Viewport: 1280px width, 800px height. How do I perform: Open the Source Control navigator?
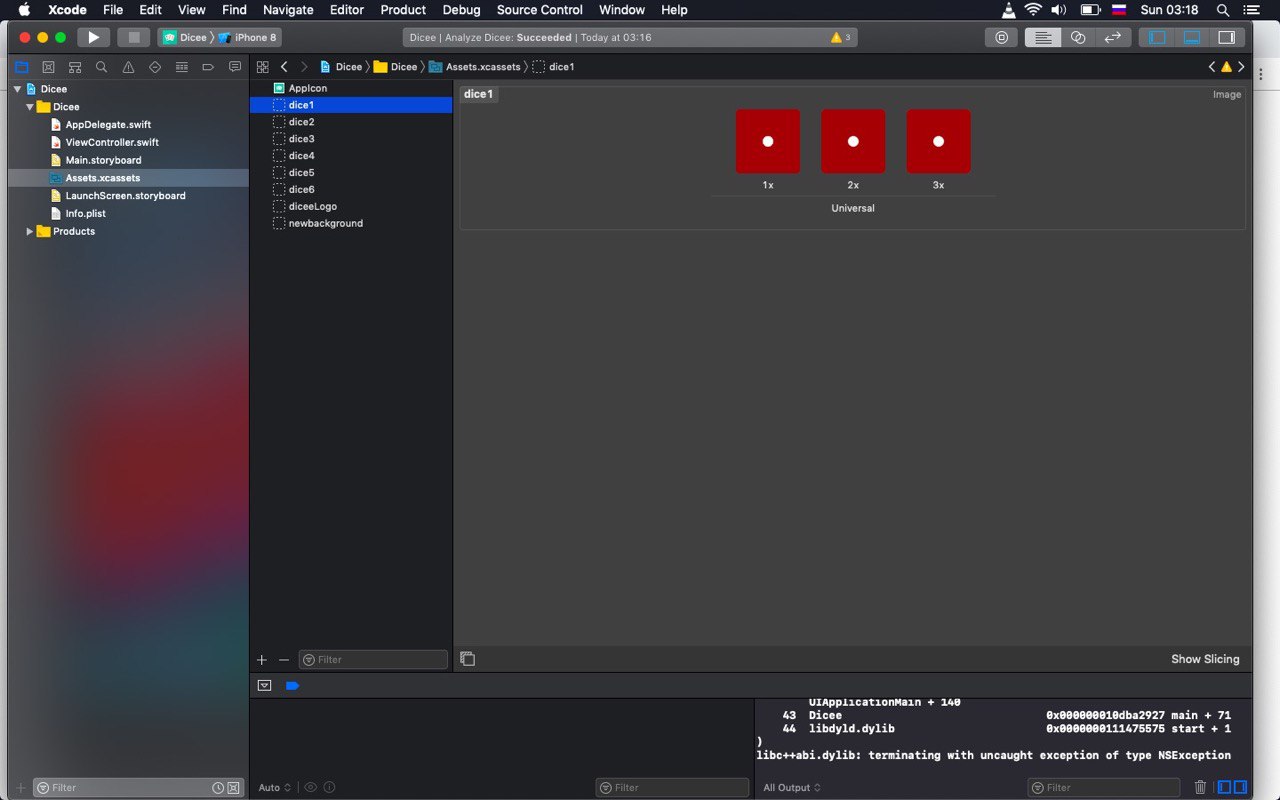[x=48, y=67]
